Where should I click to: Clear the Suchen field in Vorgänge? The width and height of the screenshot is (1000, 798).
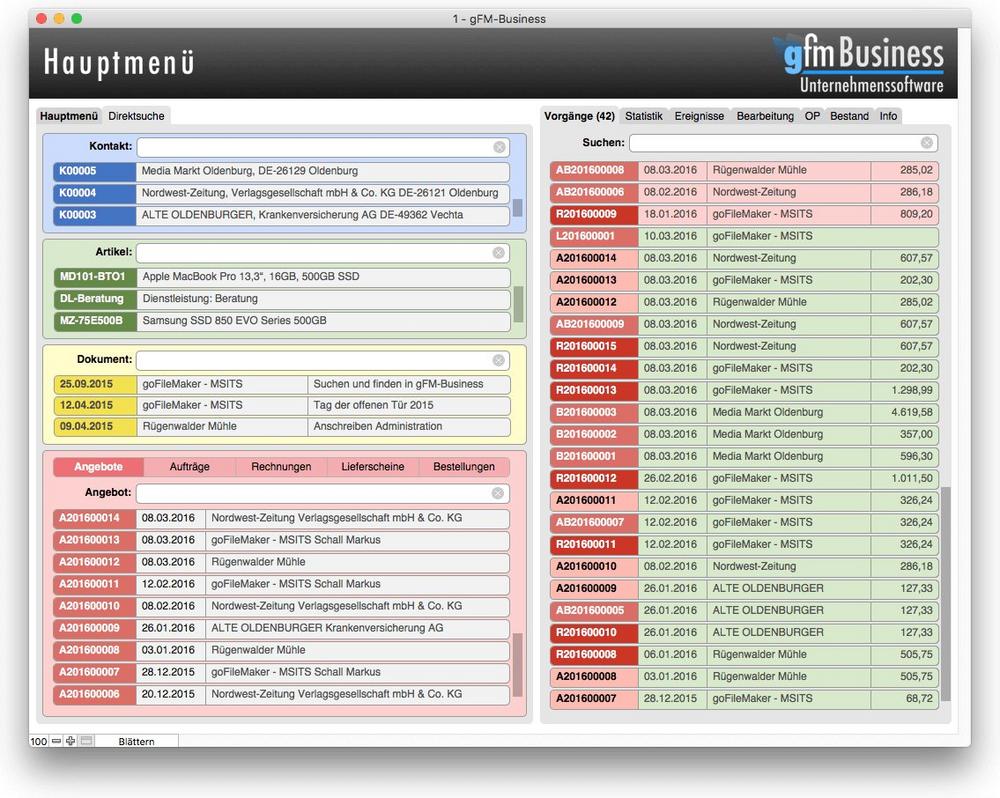pyautogui.click(x=927, y=143)
